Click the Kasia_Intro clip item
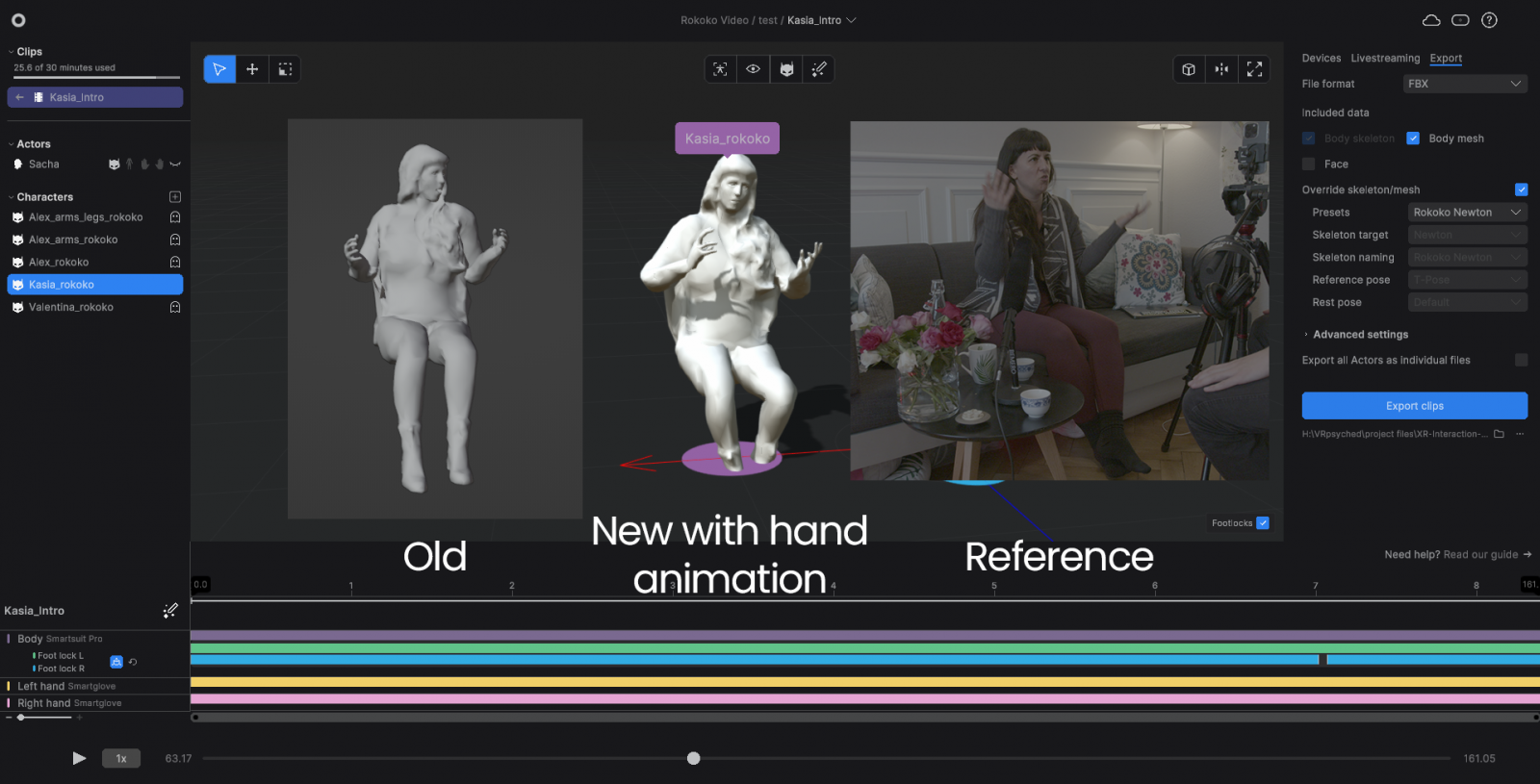This screenshot has height=784, width=1540. (95, 97)
